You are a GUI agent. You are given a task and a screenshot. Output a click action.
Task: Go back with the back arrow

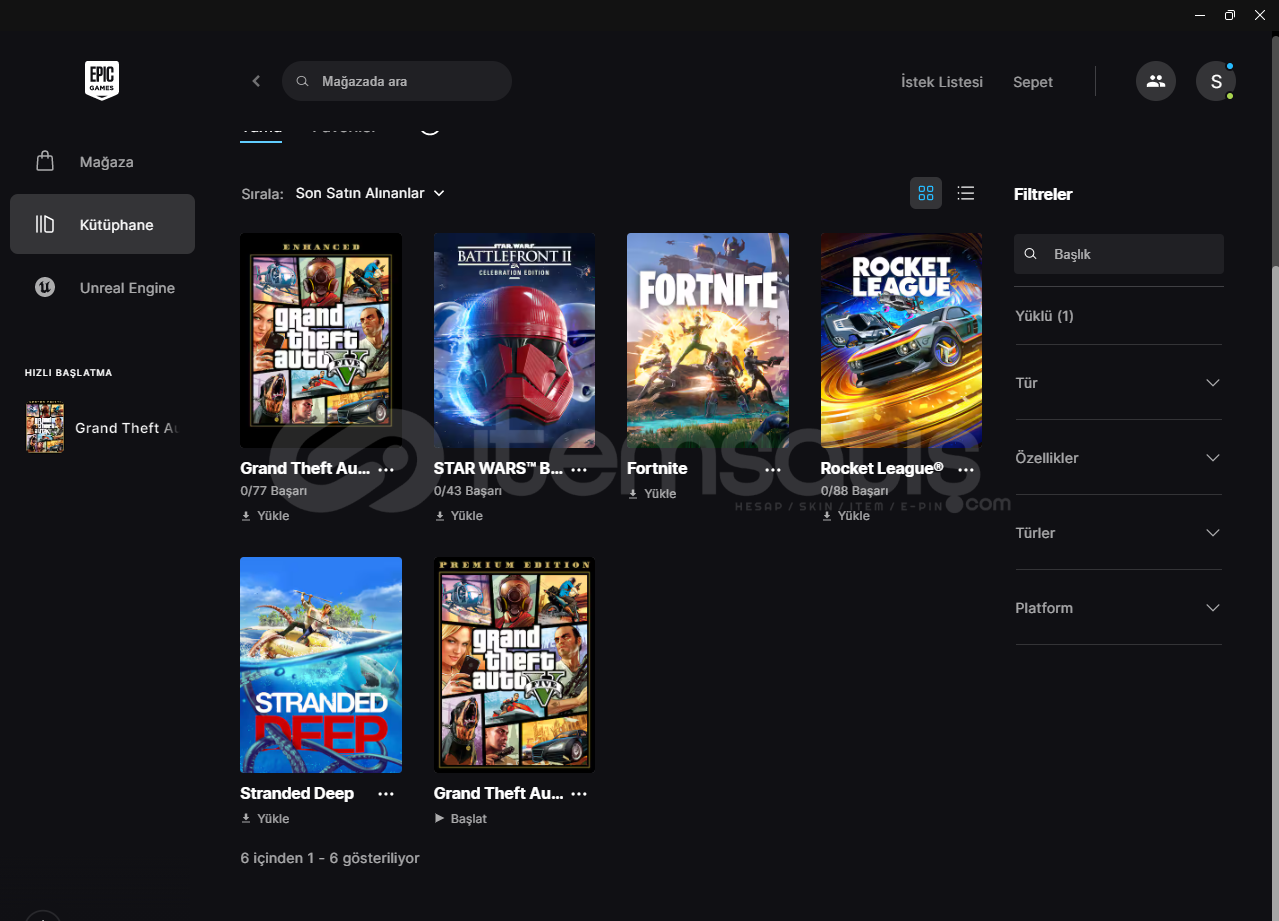tap(256, 81)
